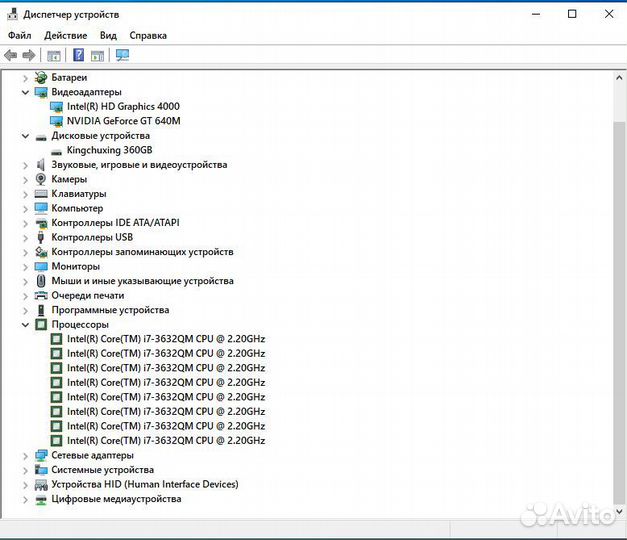This screenshot has height=540, width=627.
Task: Click the Intel HD Graphics 4000 icon
Action: [56, 107]
